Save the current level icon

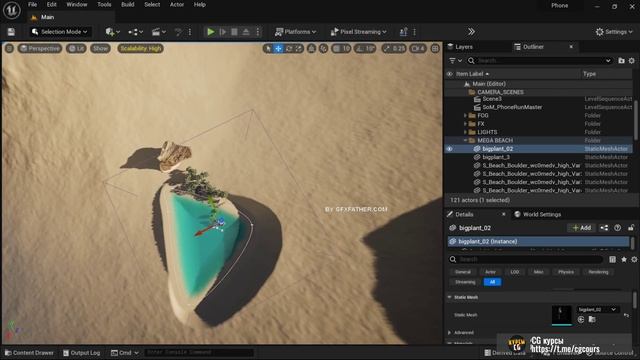(x=11, y=32)
